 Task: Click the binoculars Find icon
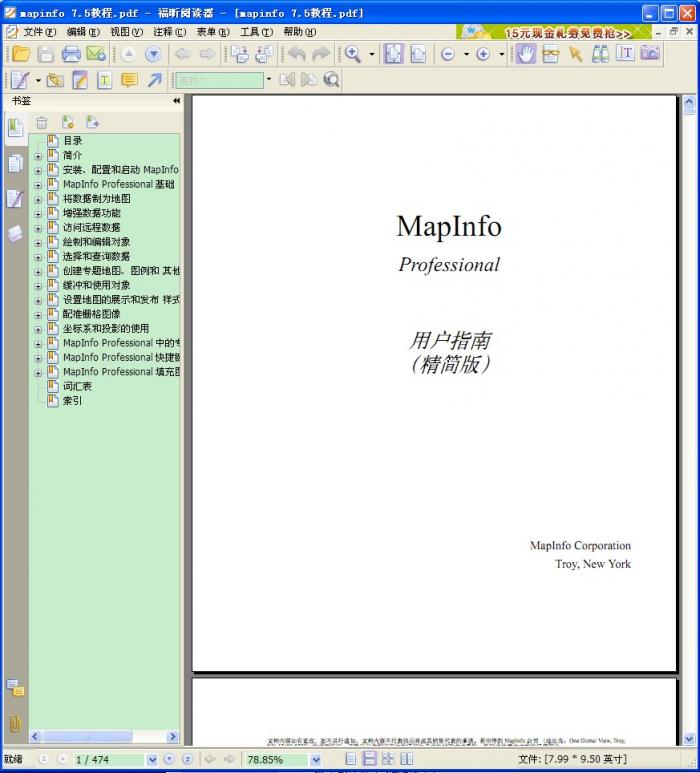coord(600,54)
